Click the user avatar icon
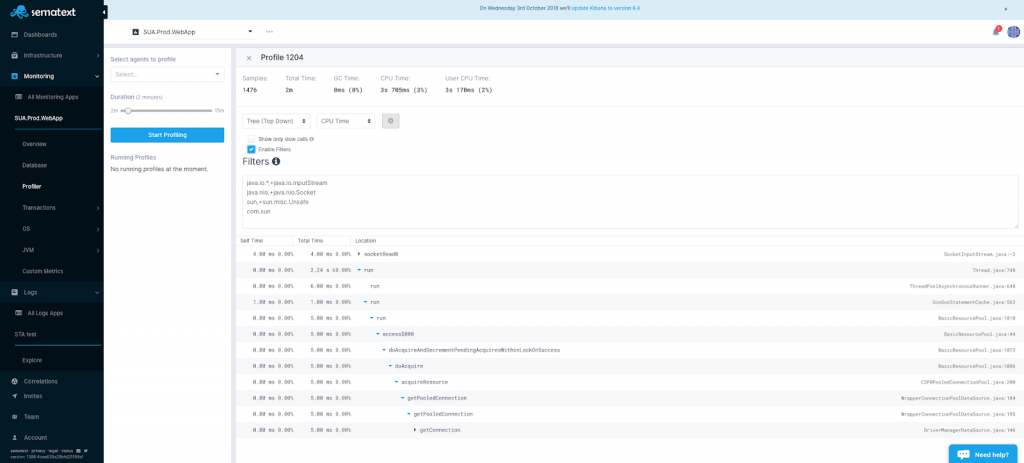This screenshot has width=1024, height=463. pyautogui.click(x=1012, y=32)
